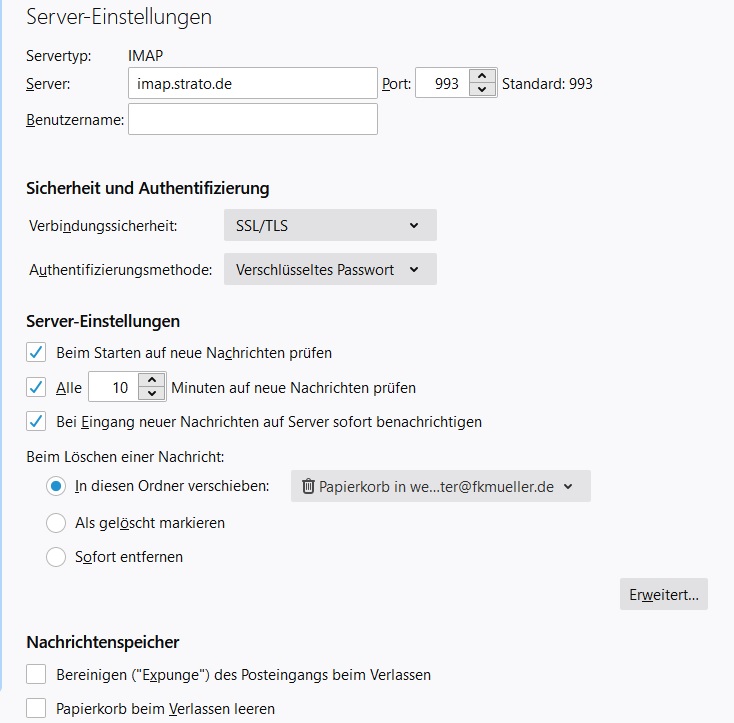Viewport: 734px width, 723px height.
Task: Select Als gelöscht markieren option
Action: pos(56,523)
